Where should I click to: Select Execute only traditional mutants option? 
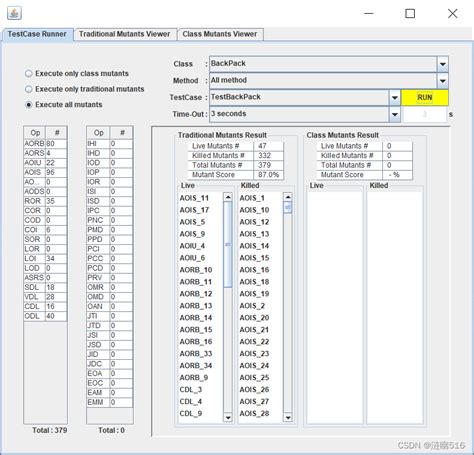click(29, 89)
